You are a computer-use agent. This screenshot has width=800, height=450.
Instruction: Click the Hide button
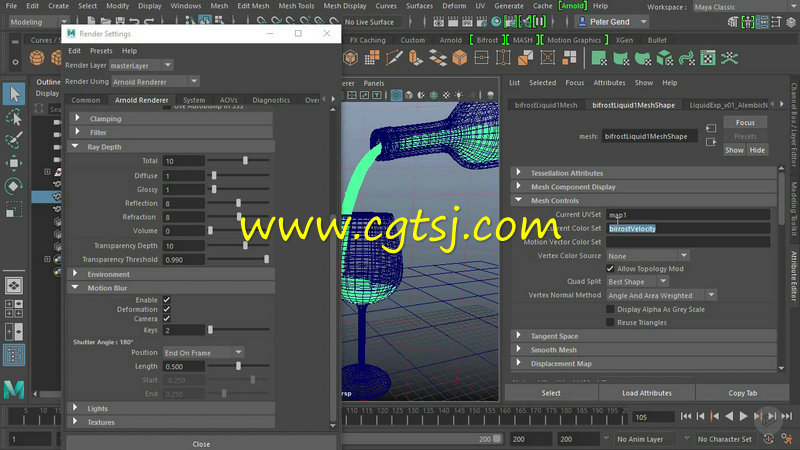pos(757,150)
